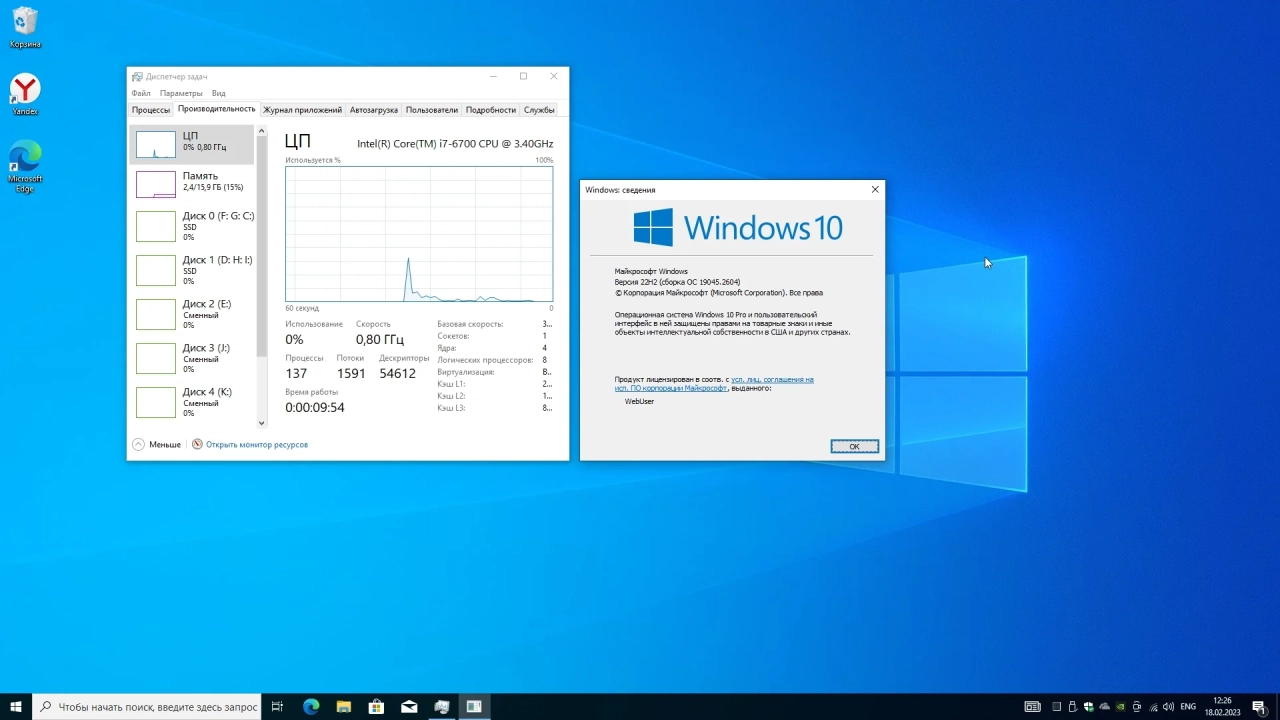The width and height of the screenshot is (1280, 720).
Task: Open File Explorer from the taskbar
Action: pos(343,707)
